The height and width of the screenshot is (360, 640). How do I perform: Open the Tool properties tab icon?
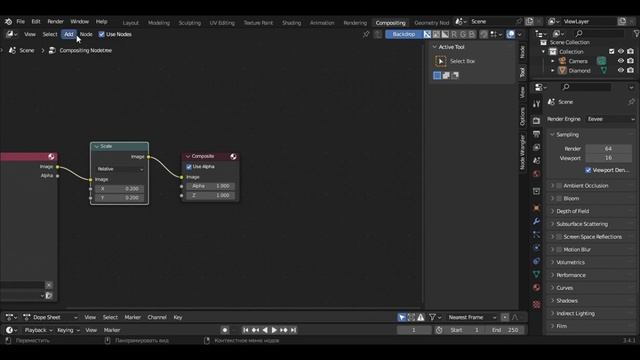pyautogui.click(x=536, y=104)
